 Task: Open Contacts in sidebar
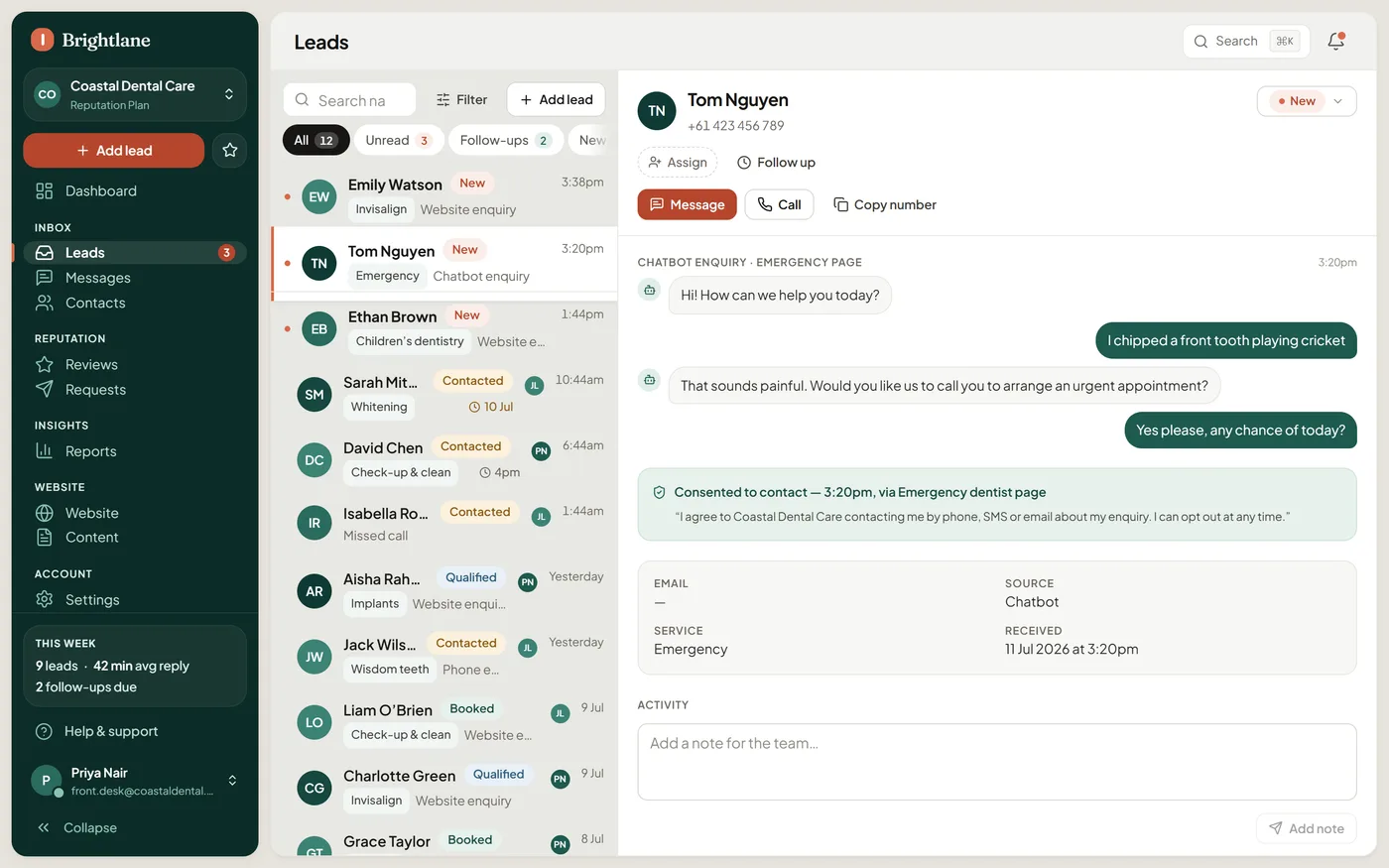135,303
